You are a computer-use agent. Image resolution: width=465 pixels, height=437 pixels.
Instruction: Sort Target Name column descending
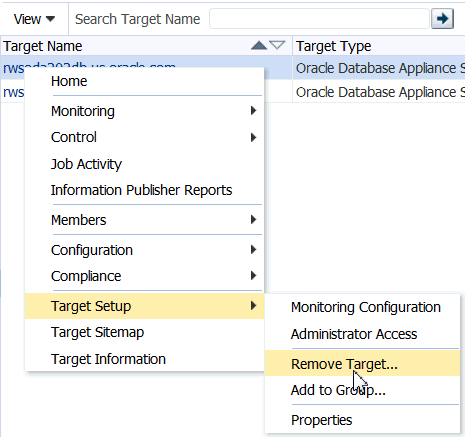coord(277,45)
